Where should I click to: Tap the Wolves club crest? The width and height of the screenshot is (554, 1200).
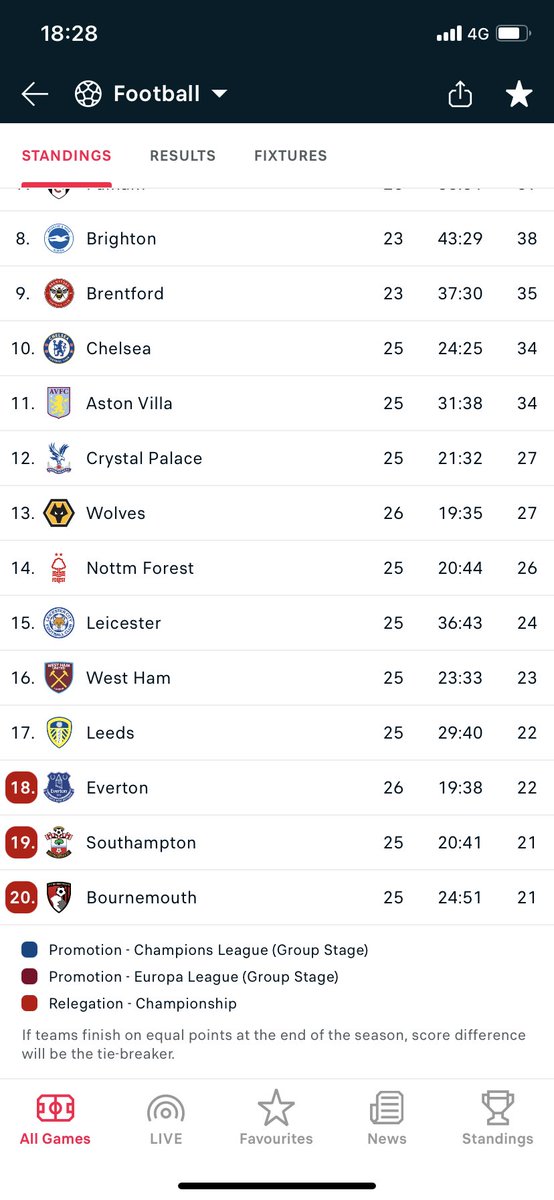pyautogui.click(x=59, y=513)
